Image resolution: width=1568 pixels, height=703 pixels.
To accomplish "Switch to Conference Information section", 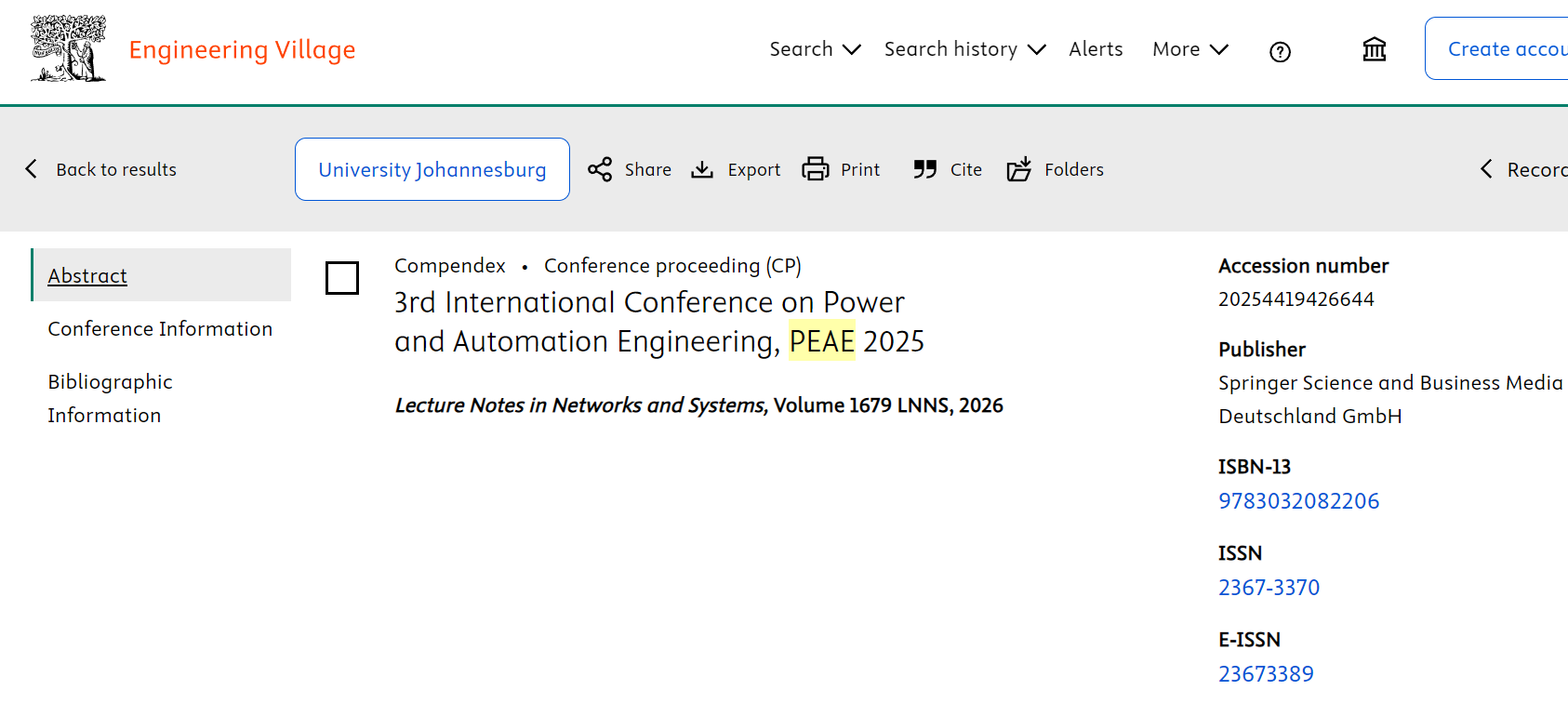I will coord(160,329).
